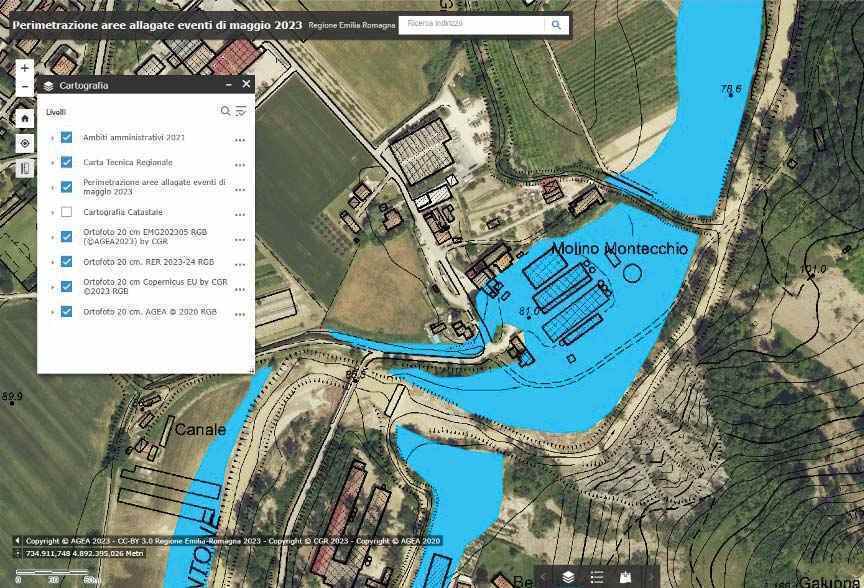864x588 pixels.
Task: Uncheck Ortofoto 20 cm. AGEA 2020 RGB
Action: pyautogui.click(x=66, y=311)
